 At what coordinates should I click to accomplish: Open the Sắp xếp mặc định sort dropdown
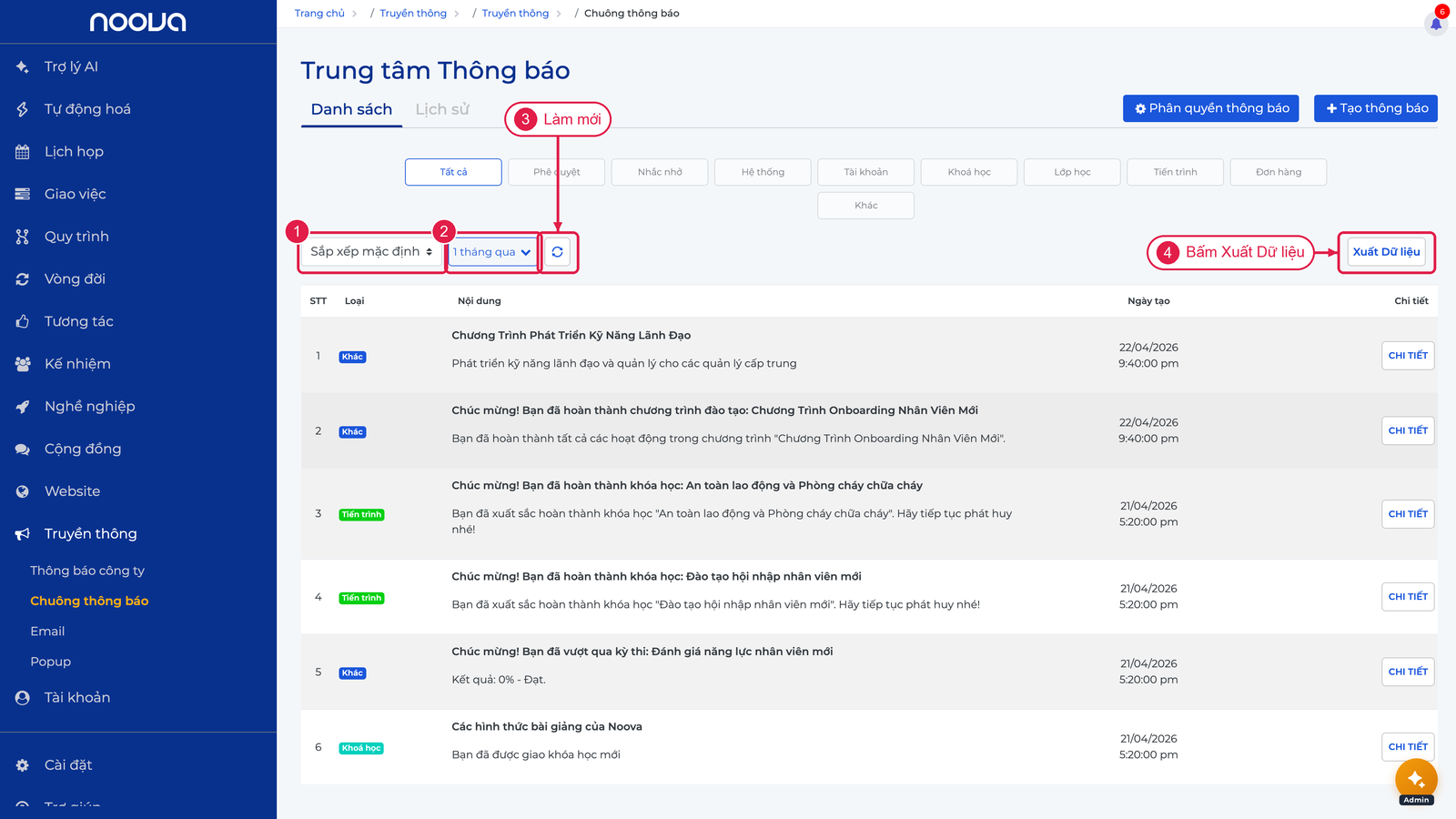click(x=371, y=252)
